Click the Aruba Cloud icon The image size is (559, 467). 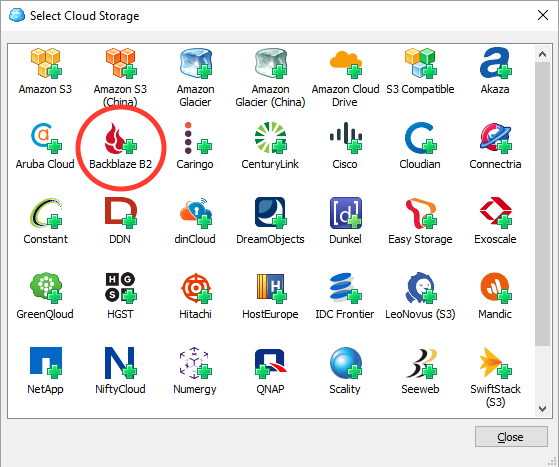(46, 138)
